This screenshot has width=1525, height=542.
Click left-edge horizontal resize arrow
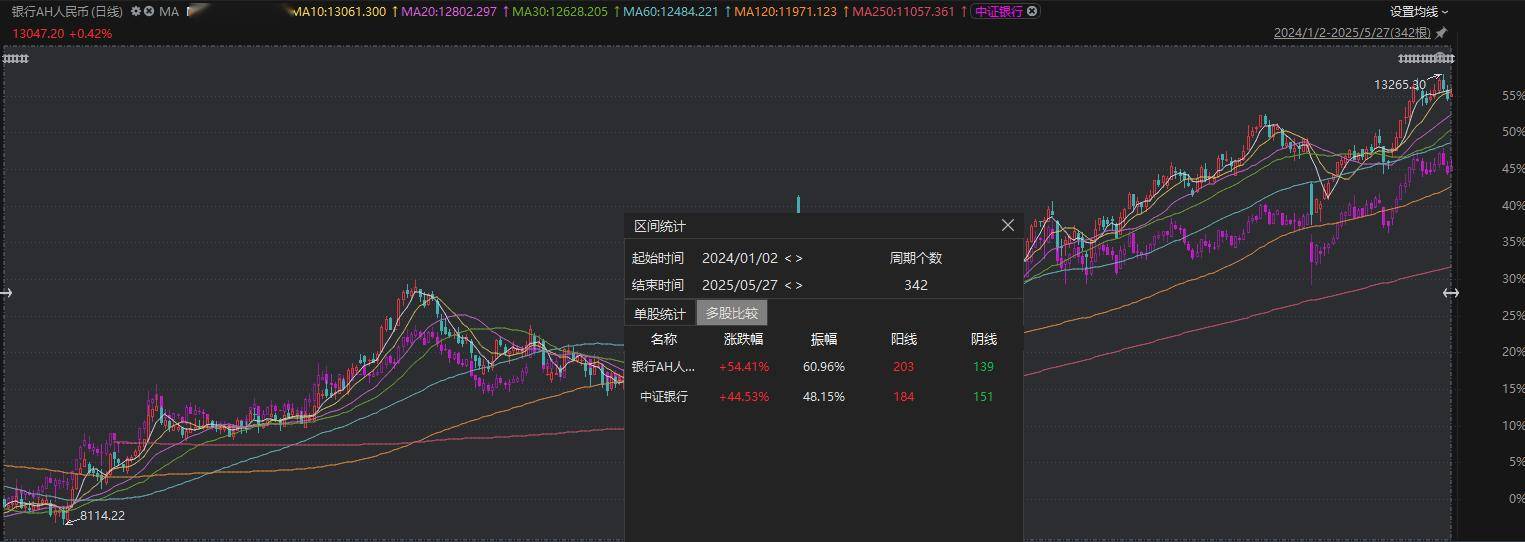pos(6,293)
